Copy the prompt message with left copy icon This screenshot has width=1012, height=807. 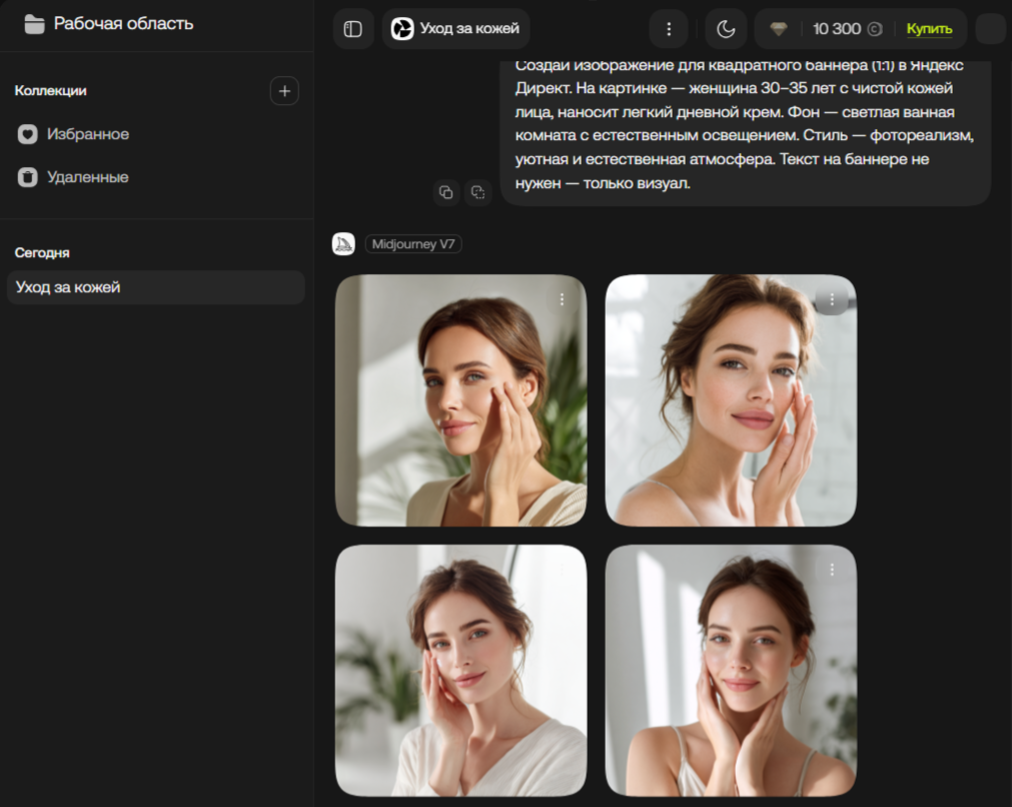446,192
